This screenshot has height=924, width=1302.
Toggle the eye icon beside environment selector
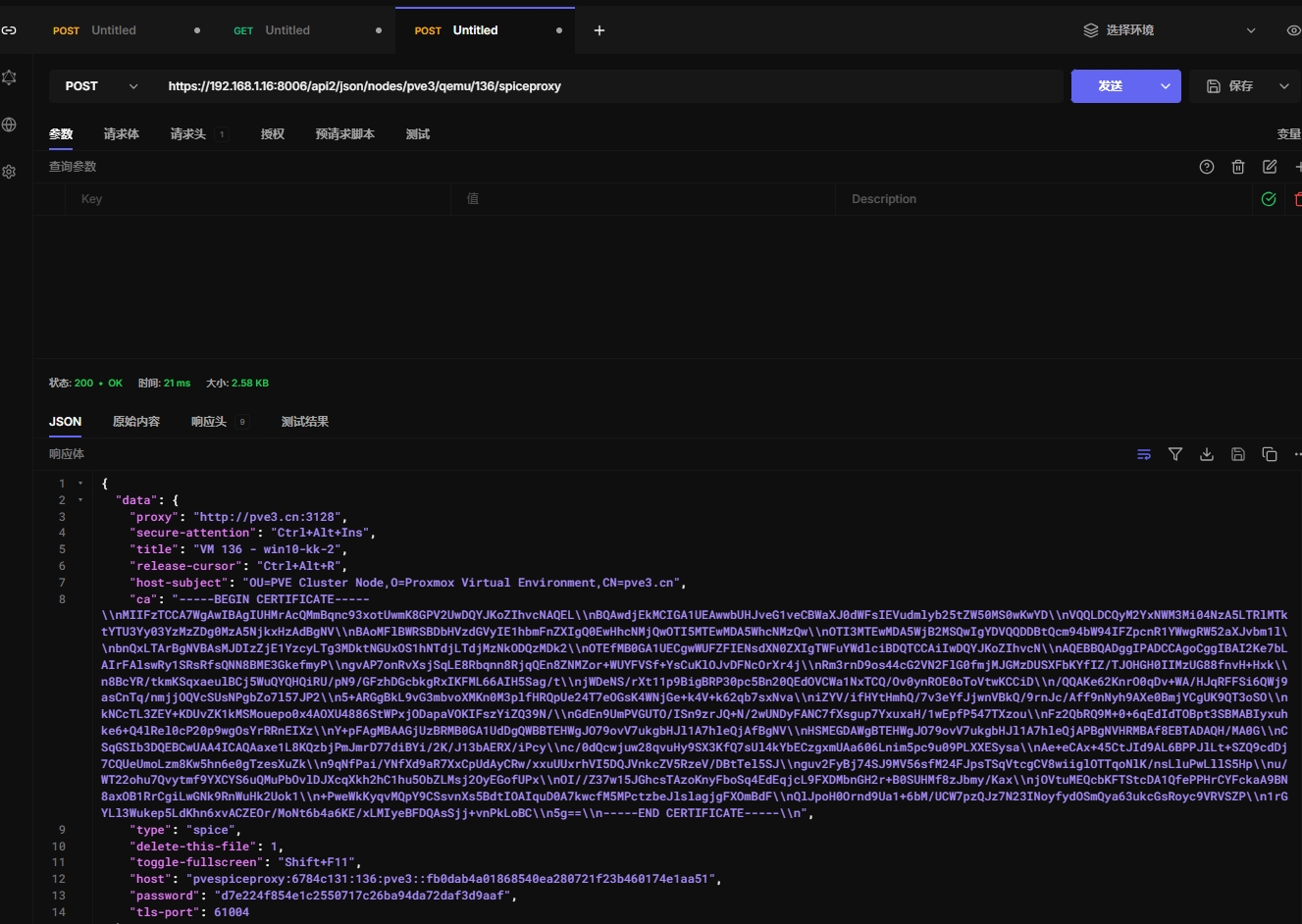click(1292, 30)
